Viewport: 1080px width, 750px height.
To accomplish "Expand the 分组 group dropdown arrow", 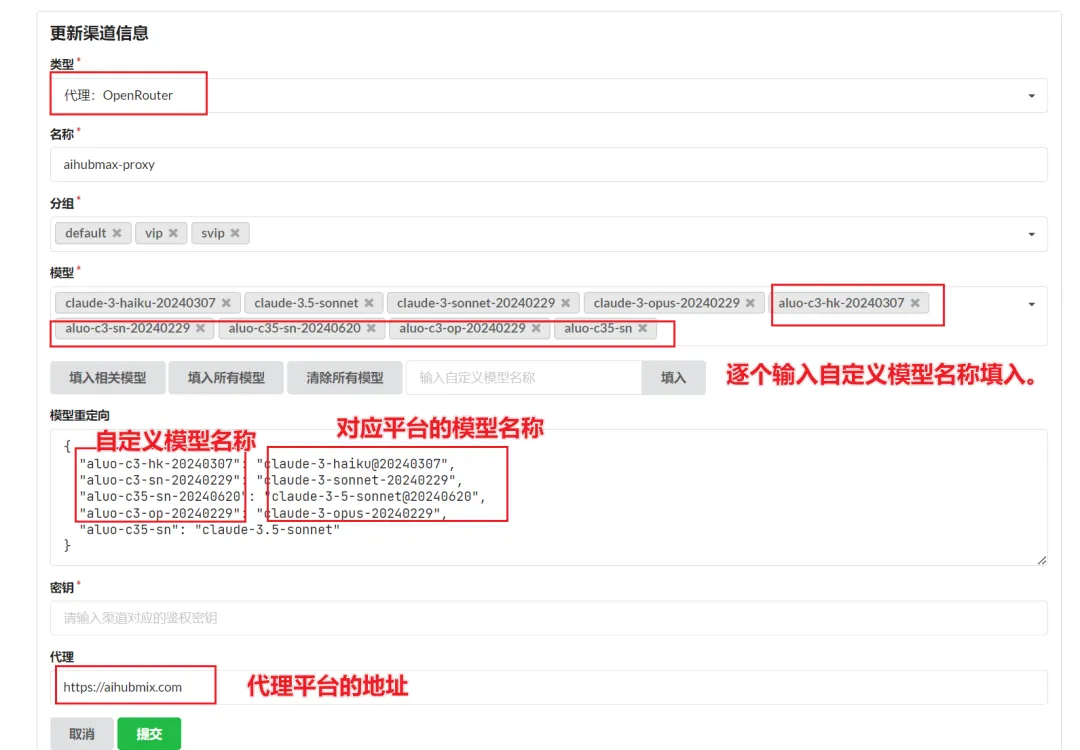I will [x=1031, y=234].
